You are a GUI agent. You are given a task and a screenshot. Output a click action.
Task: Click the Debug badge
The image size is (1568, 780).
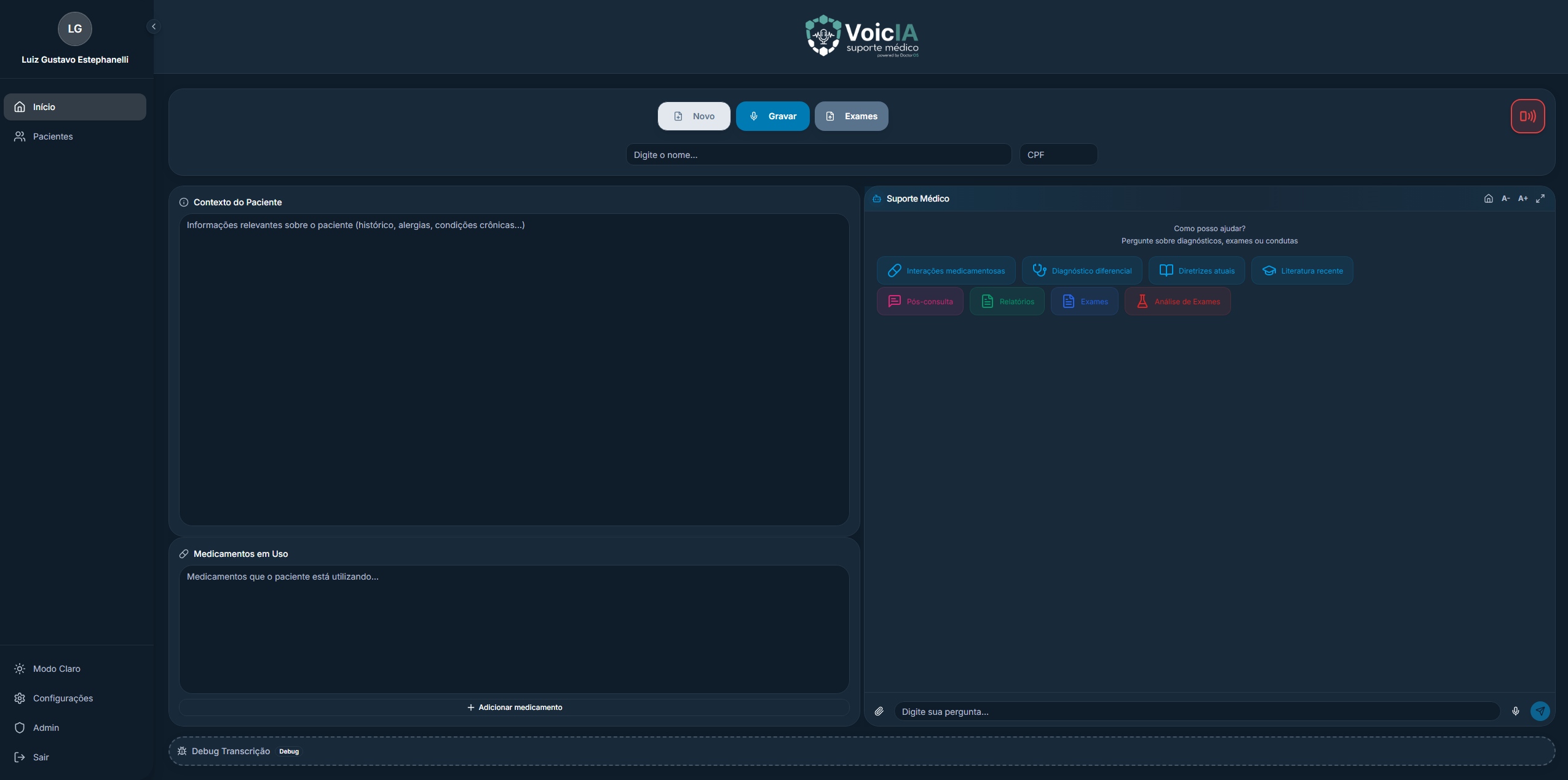tap(289, 751)
